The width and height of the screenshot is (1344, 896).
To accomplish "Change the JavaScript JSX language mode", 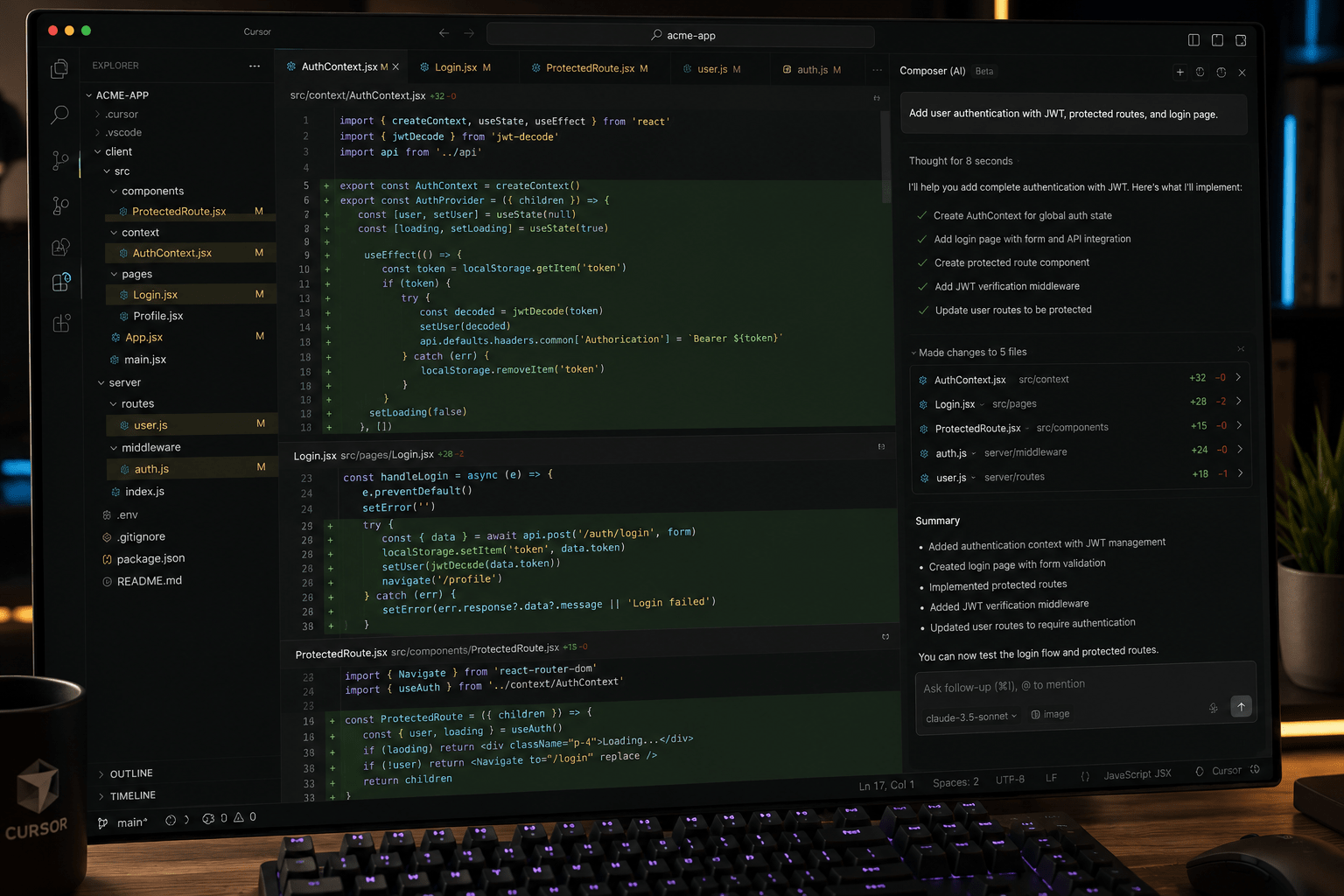I will coord(1137,774).
